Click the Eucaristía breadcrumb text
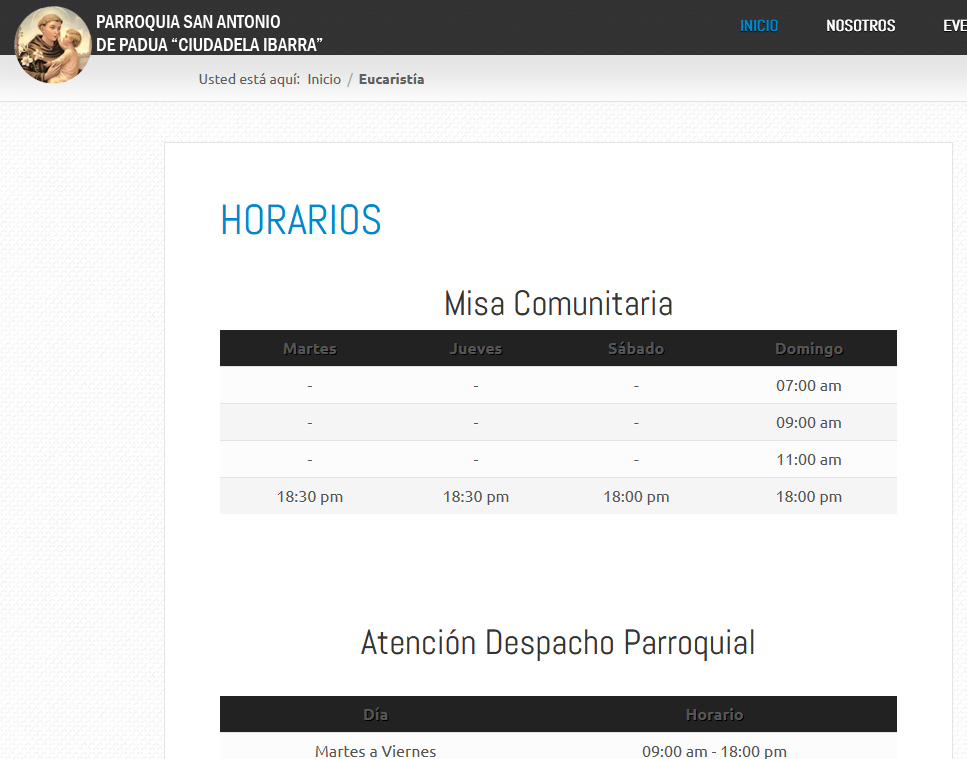 click(x=391, y=79)
